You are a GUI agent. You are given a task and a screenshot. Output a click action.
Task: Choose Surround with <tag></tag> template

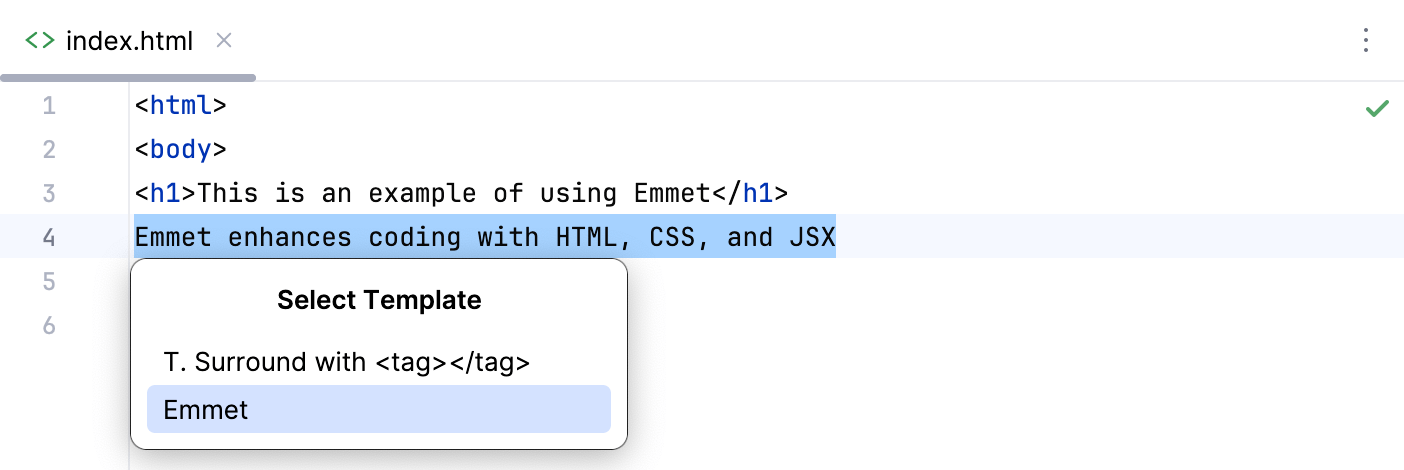(x=346, y=363)
